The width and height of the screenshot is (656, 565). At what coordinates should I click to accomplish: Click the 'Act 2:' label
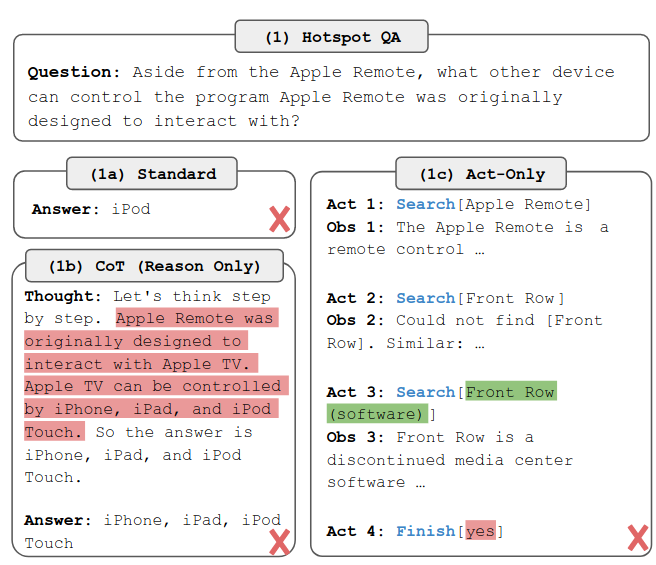355,298
